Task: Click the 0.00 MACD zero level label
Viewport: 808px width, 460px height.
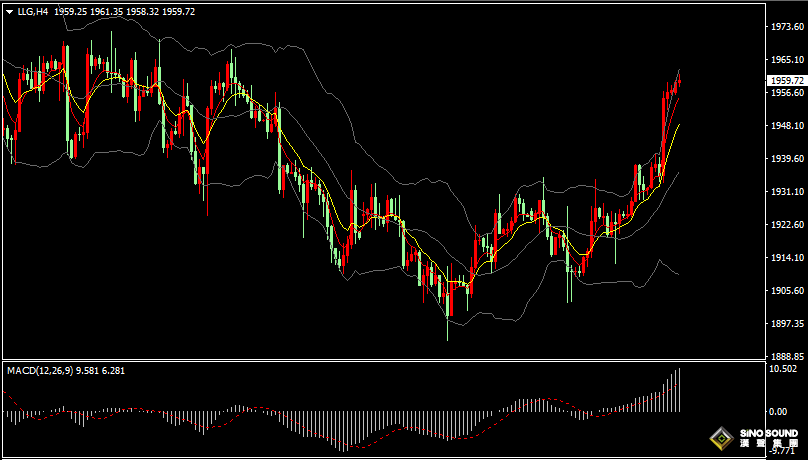Action: [x=777, y=411]
